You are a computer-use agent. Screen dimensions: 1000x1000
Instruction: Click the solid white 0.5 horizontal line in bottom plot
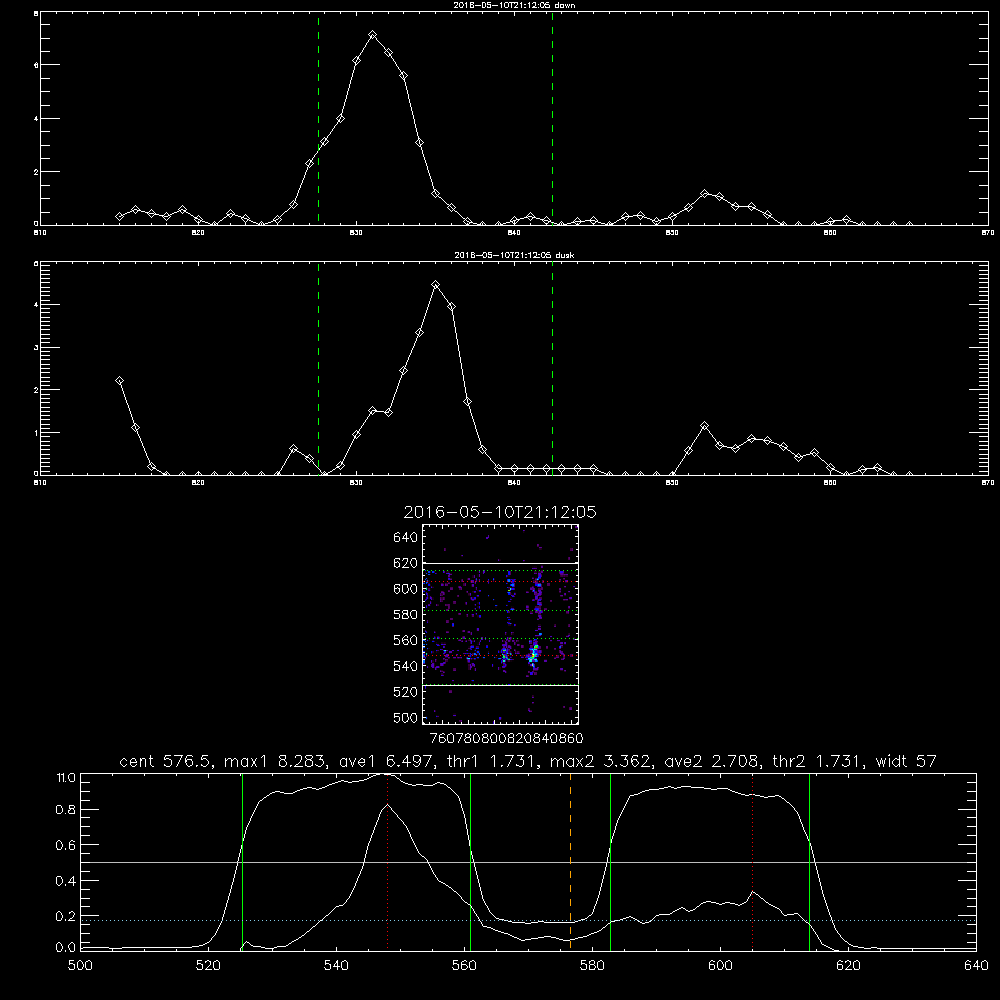coord(529,862)
